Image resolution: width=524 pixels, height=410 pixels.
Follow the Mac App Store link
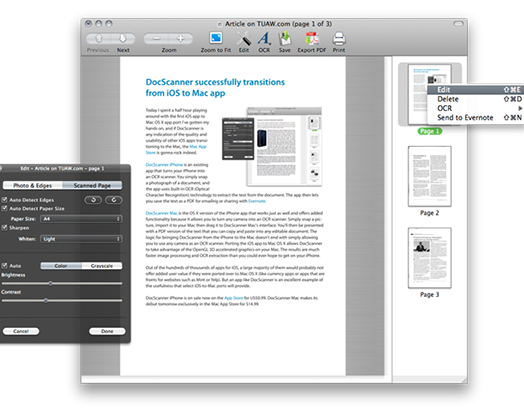point(198,146)
